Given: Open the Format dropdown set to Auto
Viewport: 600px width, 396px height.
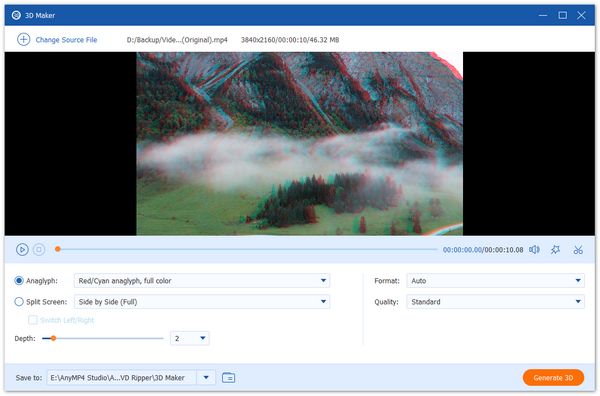Looking at the screenshot, I should pos(496,281).
